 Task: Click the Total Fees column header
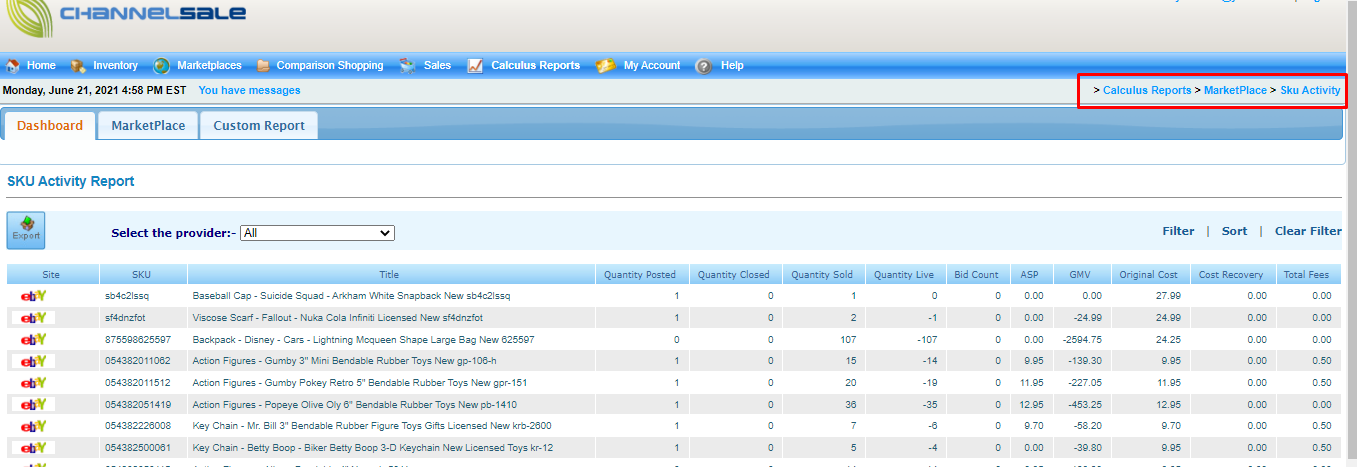pyautogui.click(x=1307, y=275)
